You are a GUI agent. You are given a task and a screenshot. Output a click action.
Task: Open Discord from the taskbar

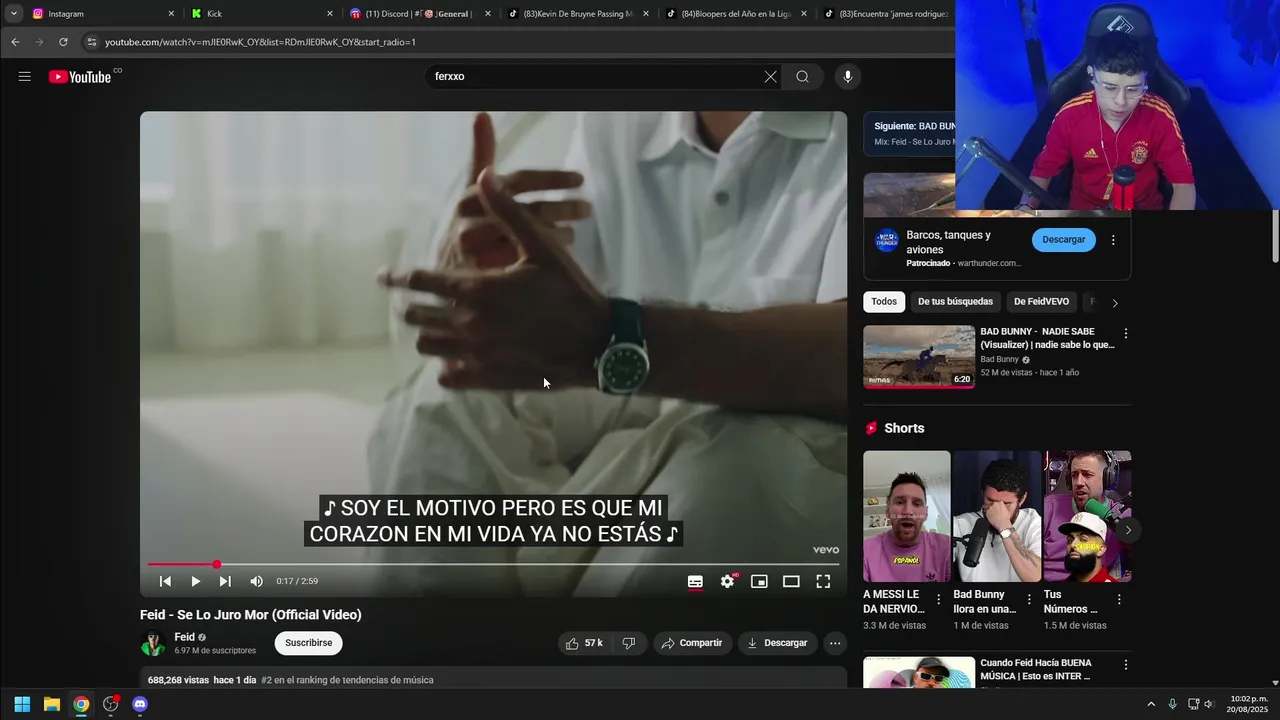click(140, 704)
